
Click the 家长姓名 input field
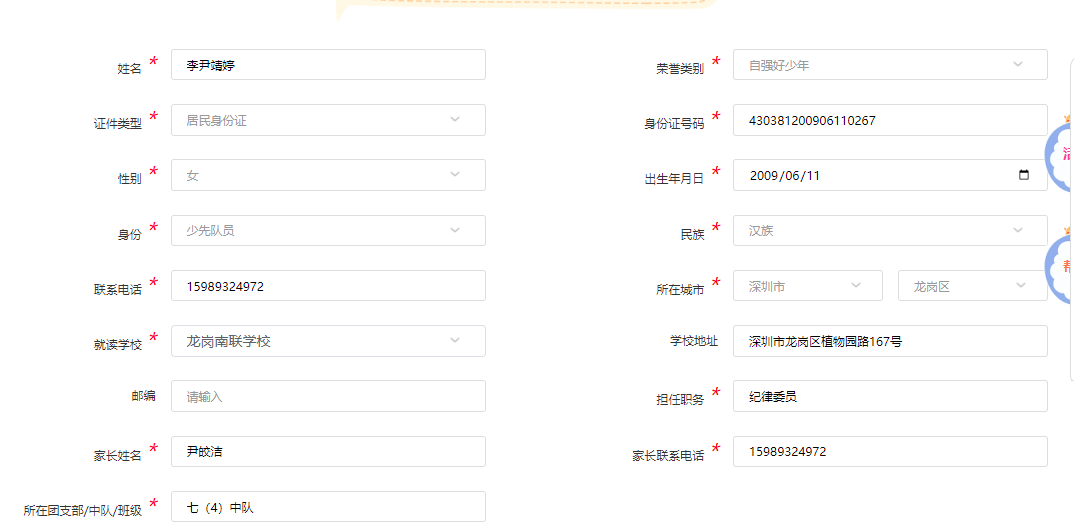pyautogui.click(x=328, y=451)
